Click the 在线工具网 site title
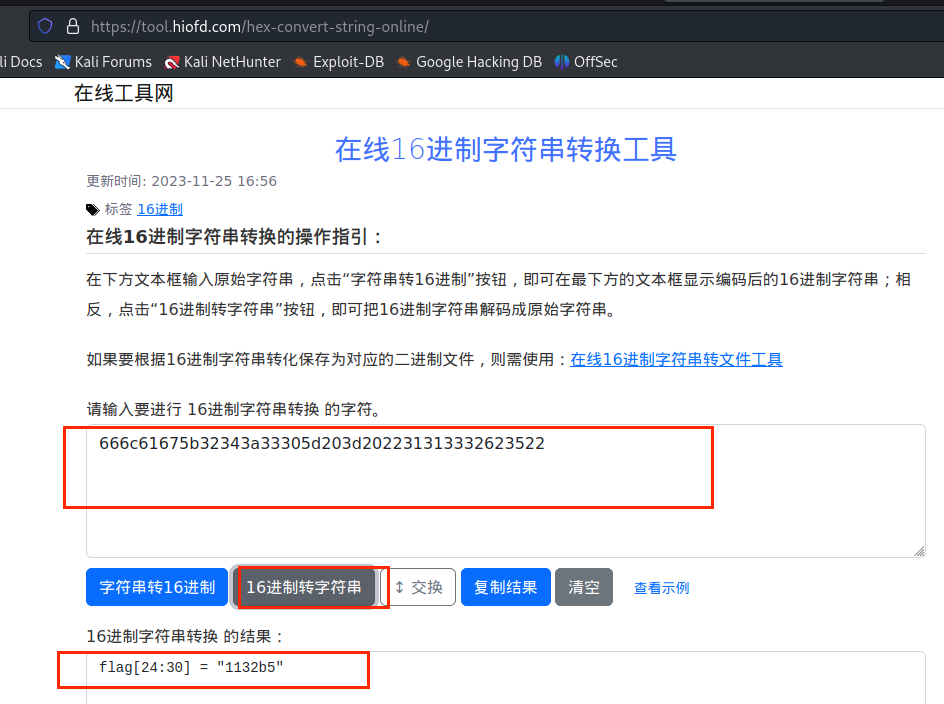Viewport: 944px width, 704px height. [x=123, y=93]
